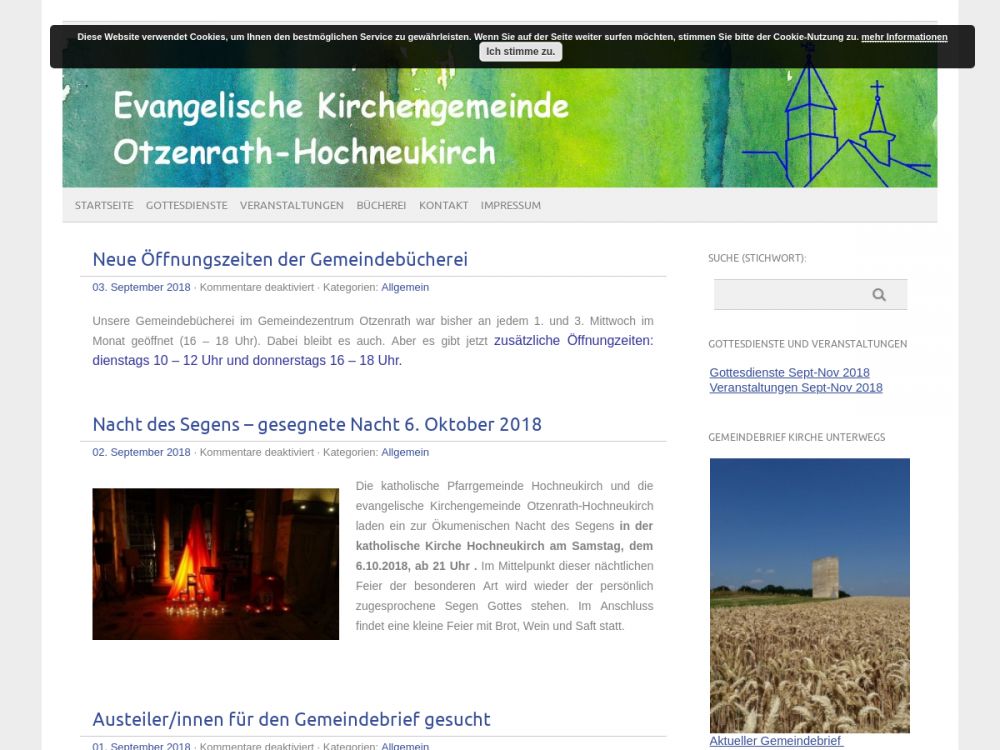Click the candlelit church photo thumbnail
The width and height of the screenshot is (1000, 750).
[215, 564]
